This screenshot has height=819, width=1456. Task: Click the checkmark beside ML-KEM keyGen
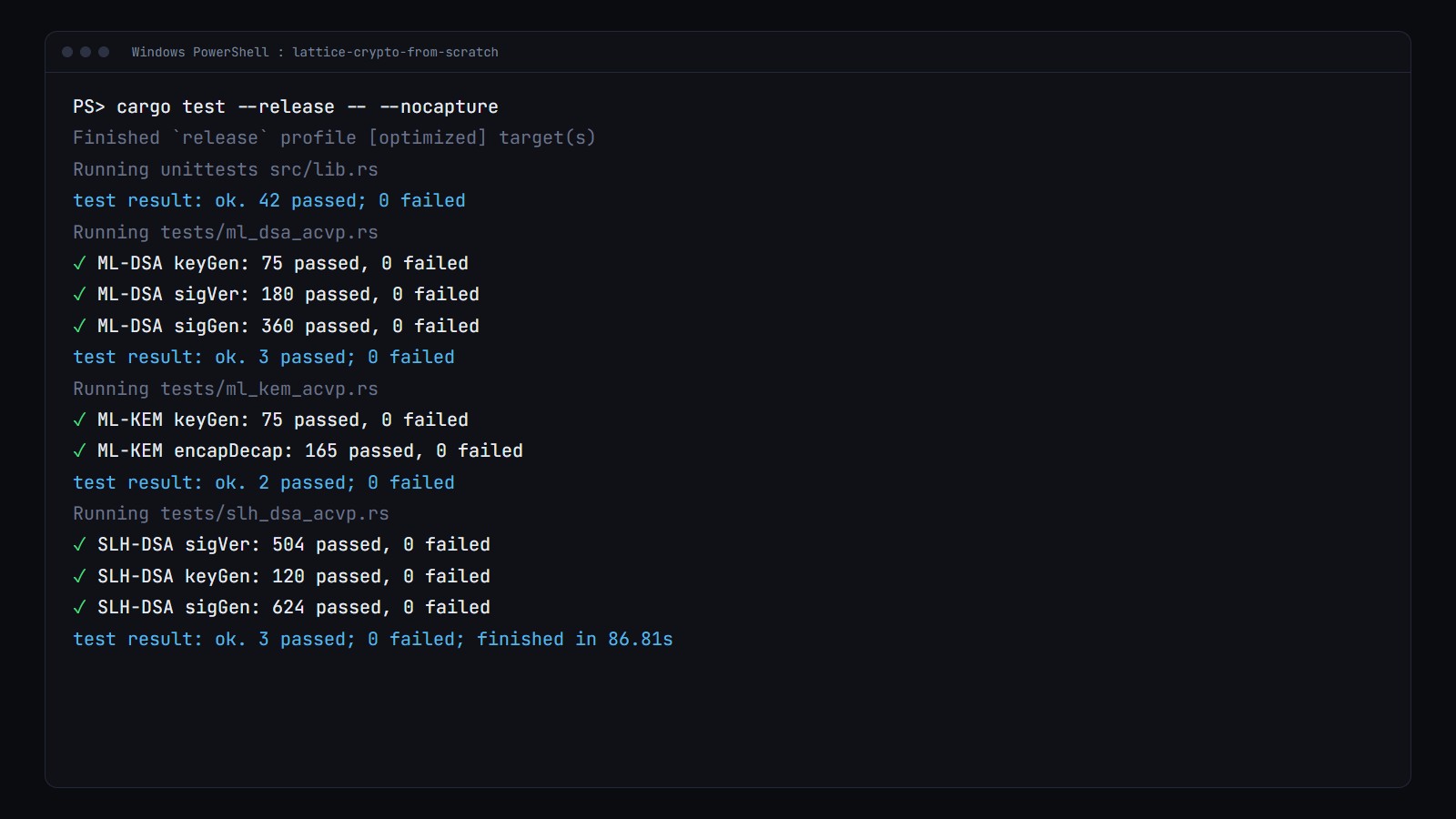pos(79,420)
